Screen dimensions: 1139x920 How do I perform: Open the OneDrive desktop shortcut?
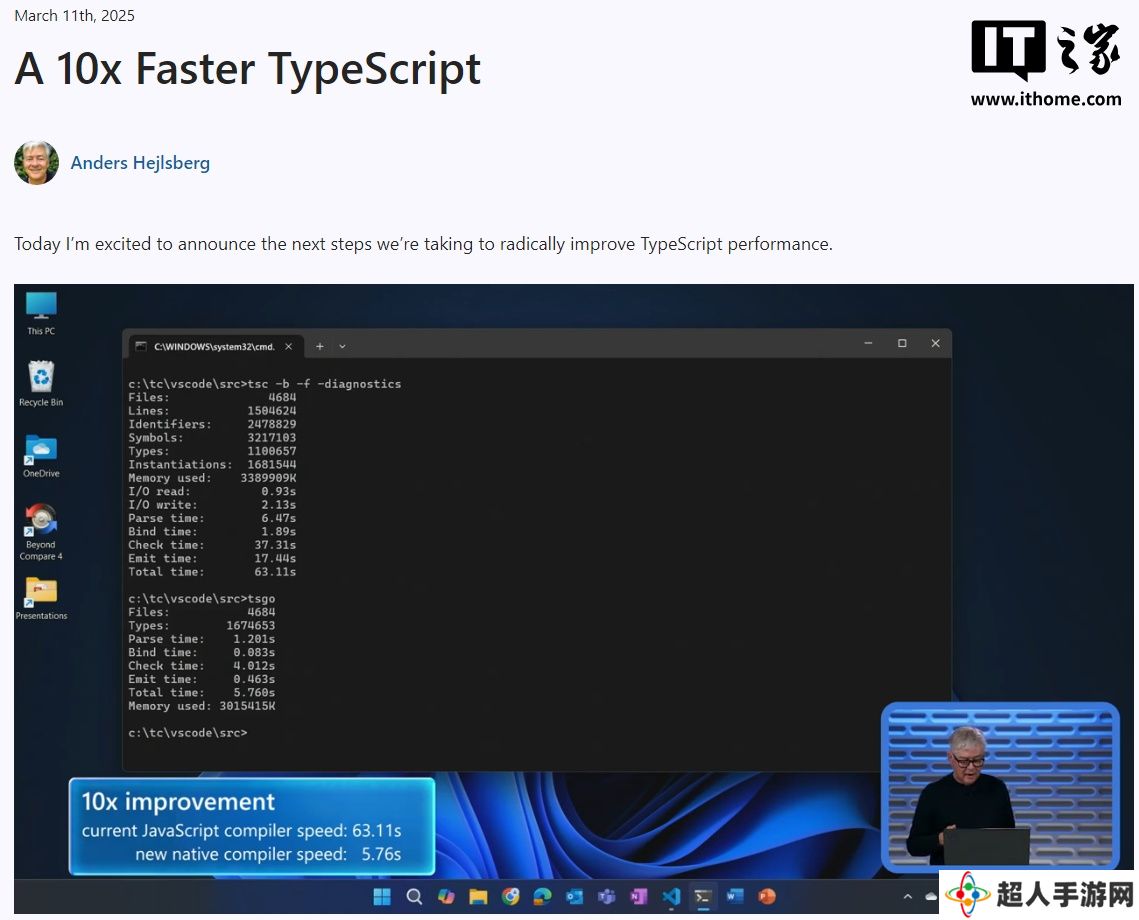tap(41, 455)
